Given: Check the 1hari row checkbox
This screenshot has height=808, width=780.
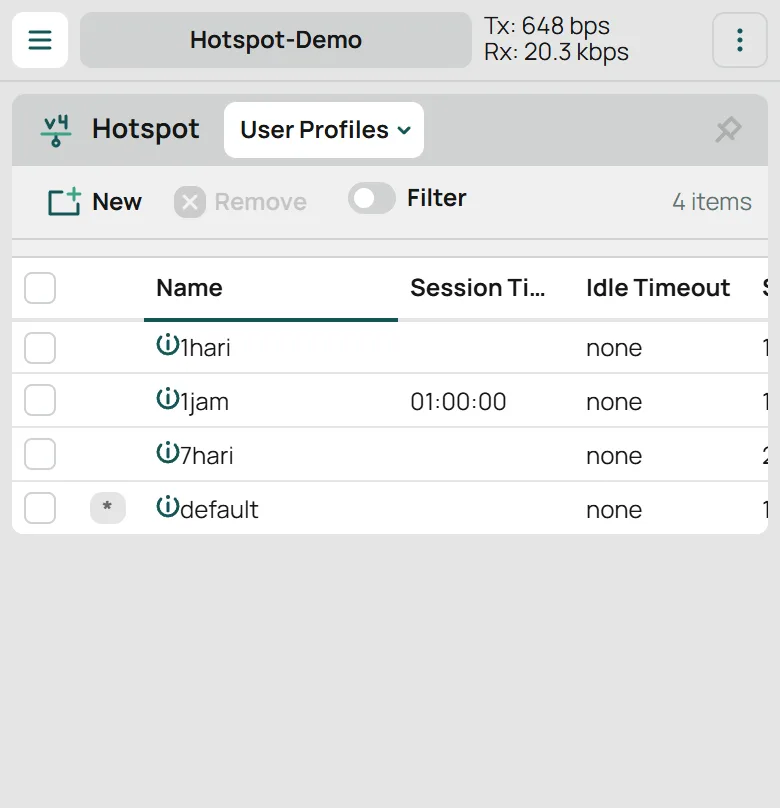Looking at the screenshot, I should coord(40,348).
